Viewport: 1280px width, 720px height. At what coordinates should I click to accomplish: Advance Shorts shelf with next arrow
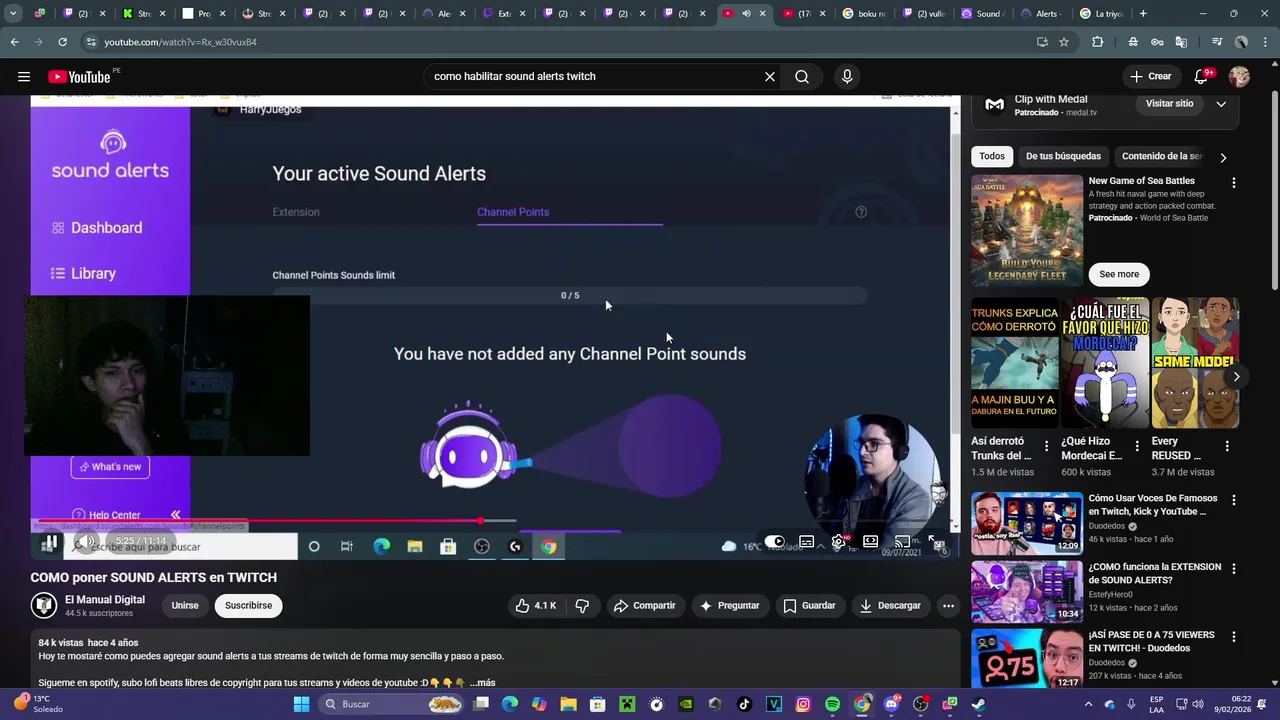1236,377
